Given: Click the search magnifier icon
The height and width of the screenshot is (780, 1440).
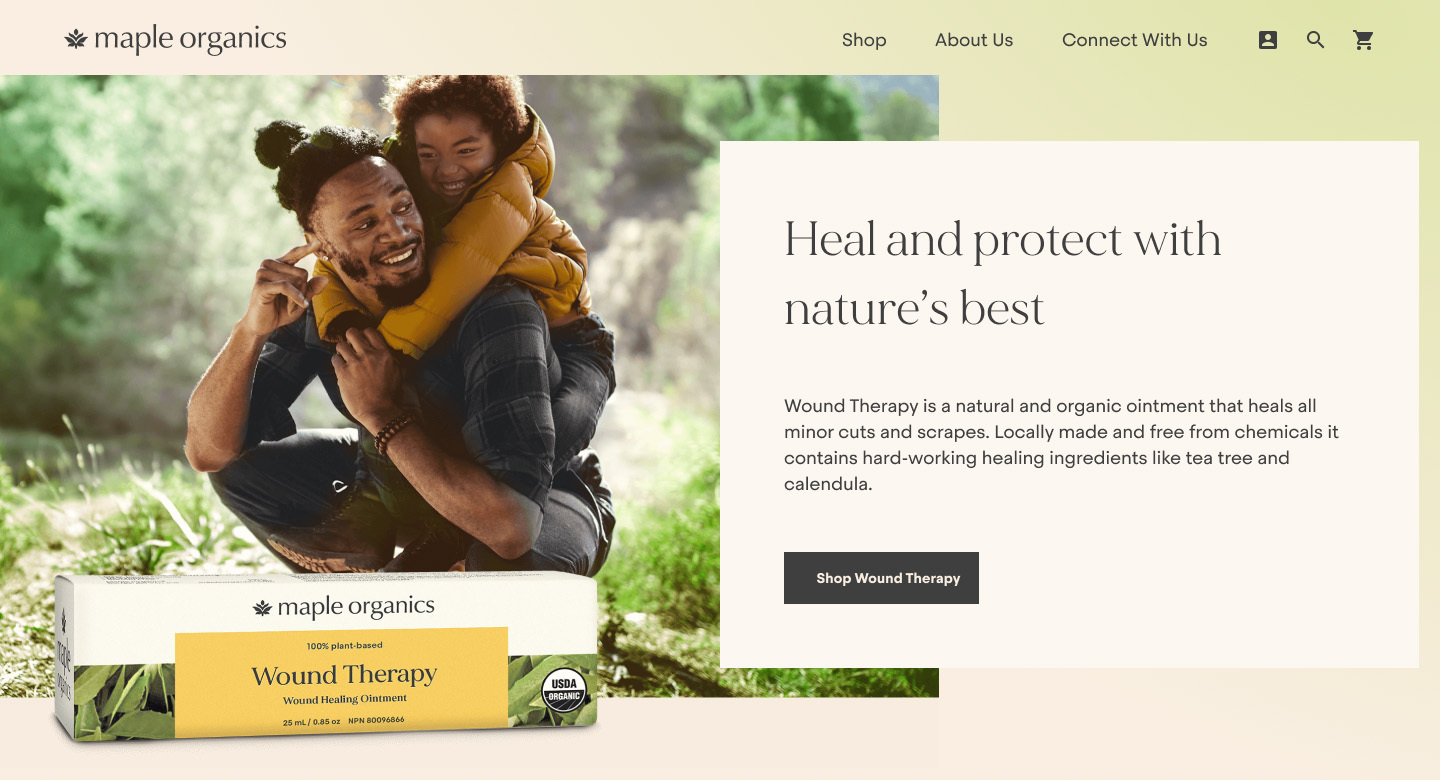Looking at the screenshot, I should 1316,40.
